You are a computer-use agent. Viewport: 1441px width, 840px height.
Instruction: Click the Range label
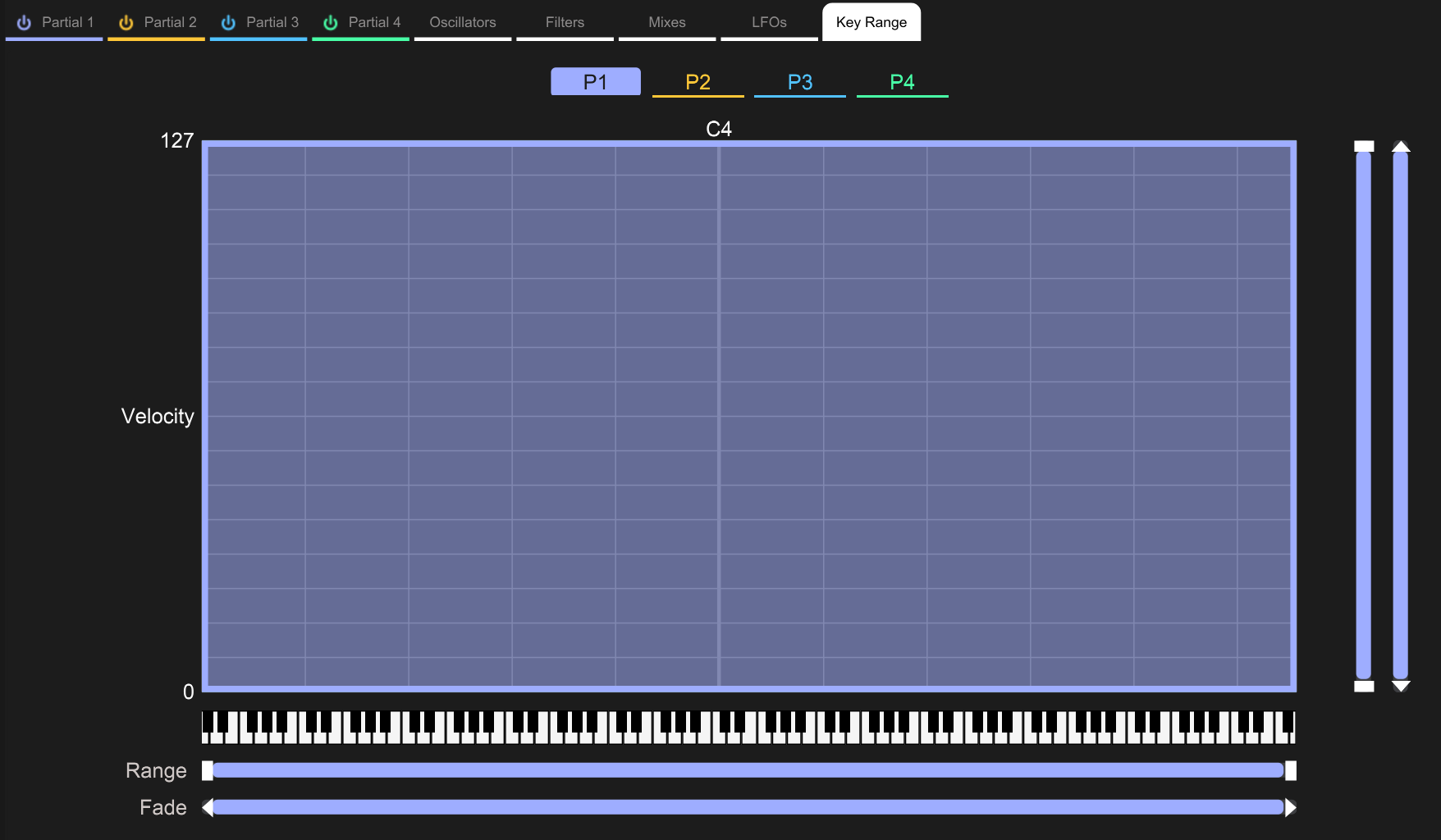tap(156, 770)
